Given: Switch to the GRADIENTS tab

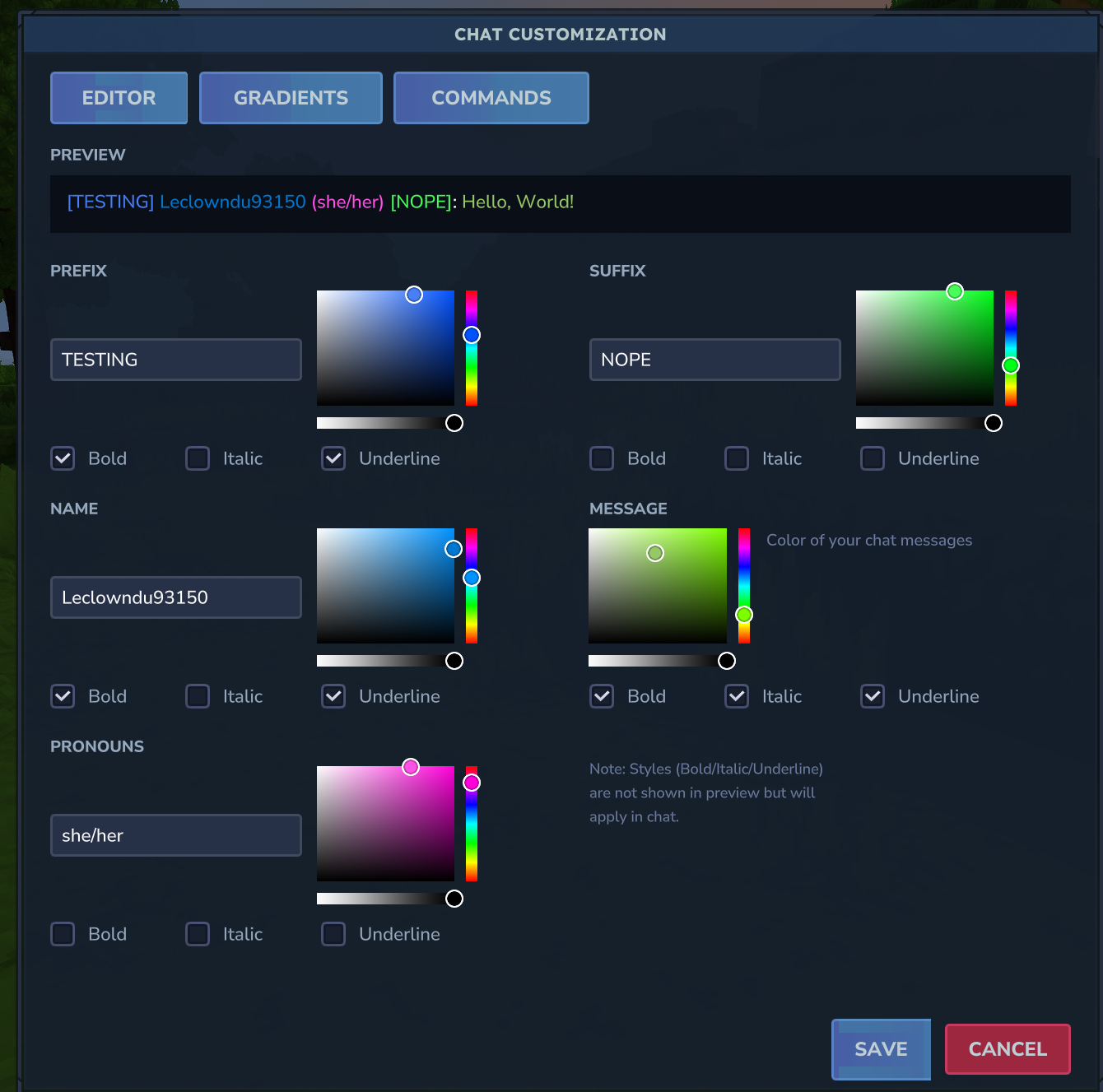Looking at the screenshot, I should tap(290, 97).
